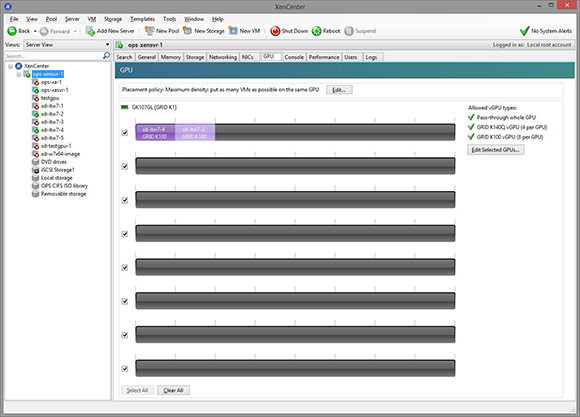The width and height of the screenshot is (580, 417).
Task: Click the Add New Server icon
Action: point(90,31)
